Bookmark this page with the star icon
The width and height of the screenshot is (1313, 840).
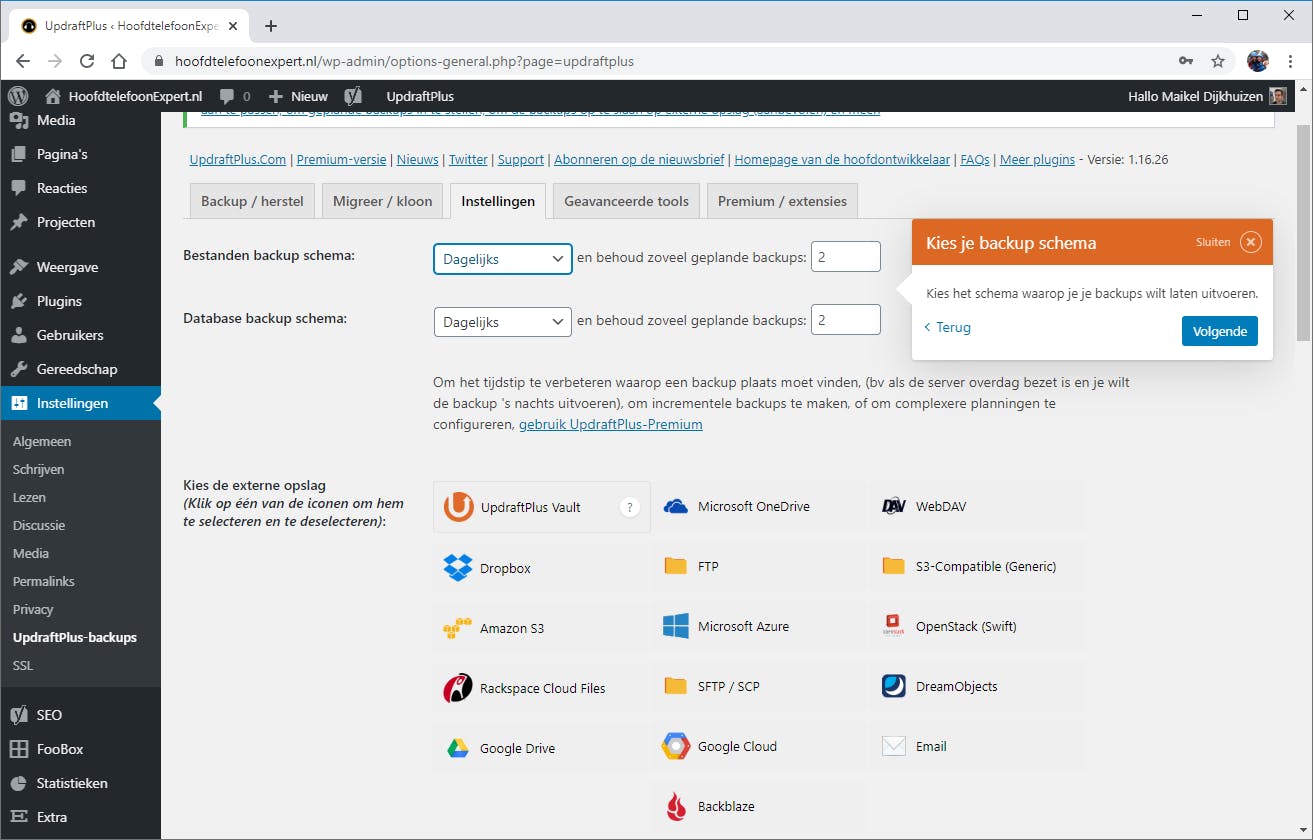(x=1218, y=61)
